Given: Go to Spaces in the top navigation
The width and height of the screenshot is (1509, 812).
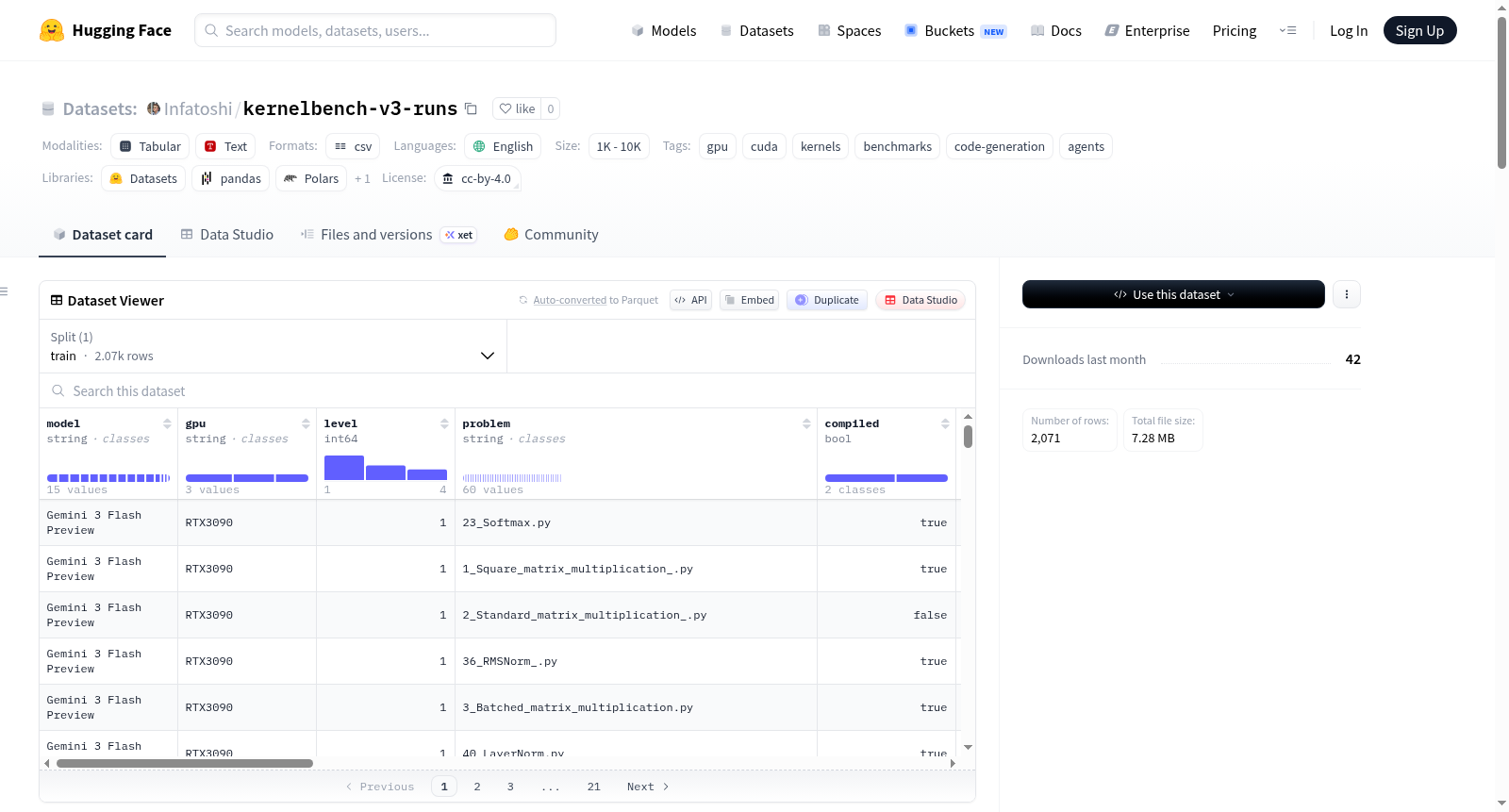Looking at the screenshot, I should pyautogui.click(x=849, y=30).
